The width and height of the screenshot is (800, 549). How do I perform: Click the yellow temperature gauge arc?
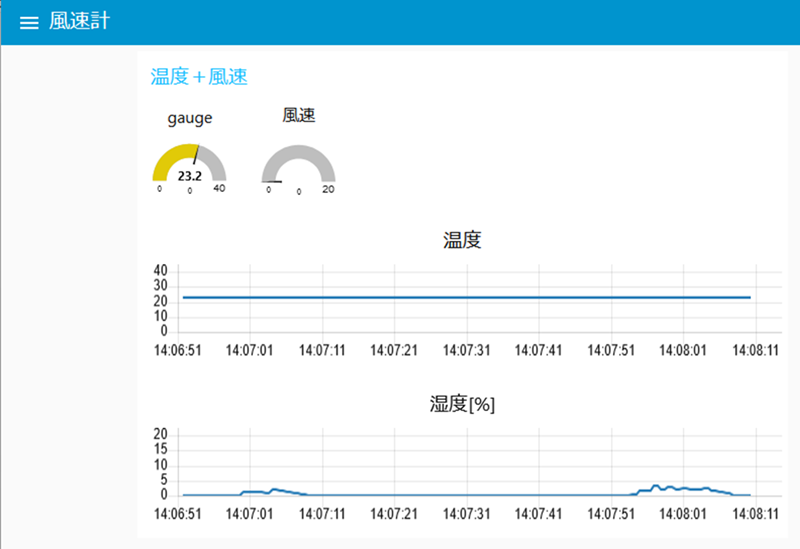point(170,155)
